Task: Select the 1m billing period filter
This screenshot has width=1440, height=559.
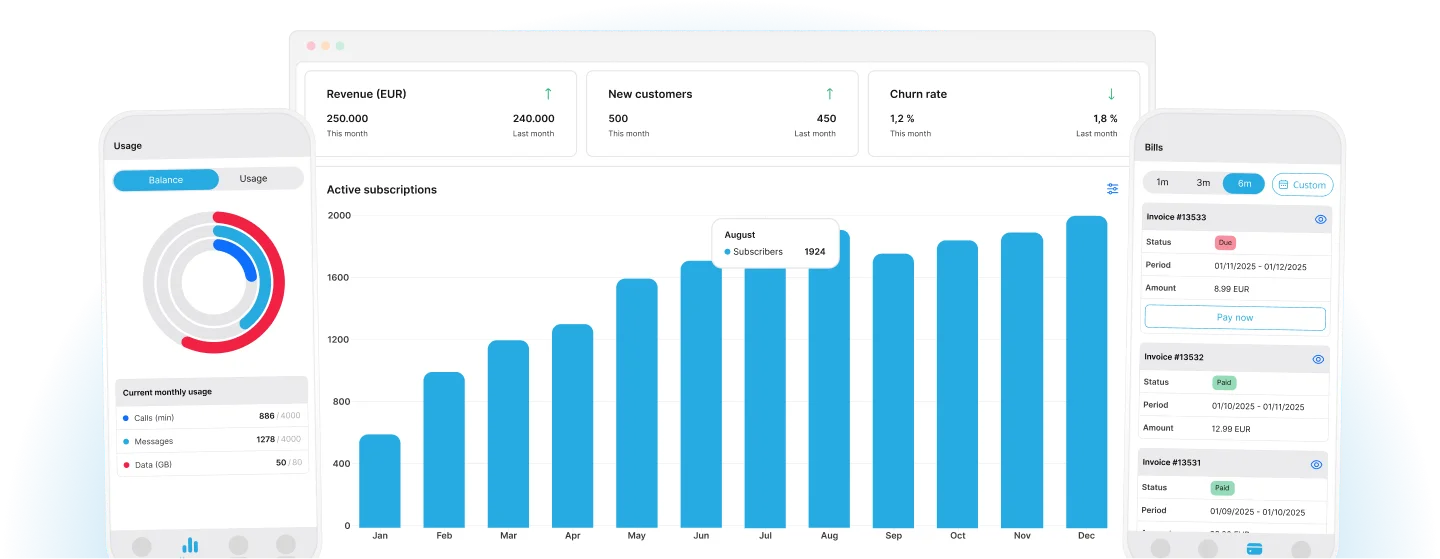Action: tap(1162, 183)
